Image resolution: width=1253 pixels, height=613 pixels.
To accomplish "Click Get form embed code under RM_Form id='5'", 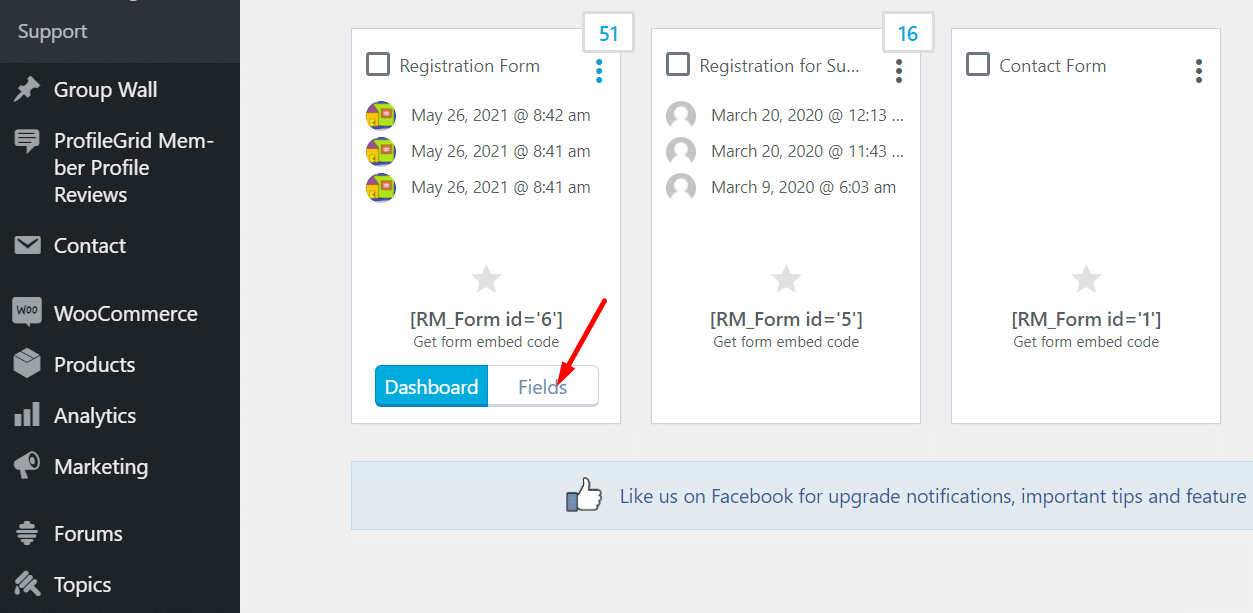I will click(786, 342).
